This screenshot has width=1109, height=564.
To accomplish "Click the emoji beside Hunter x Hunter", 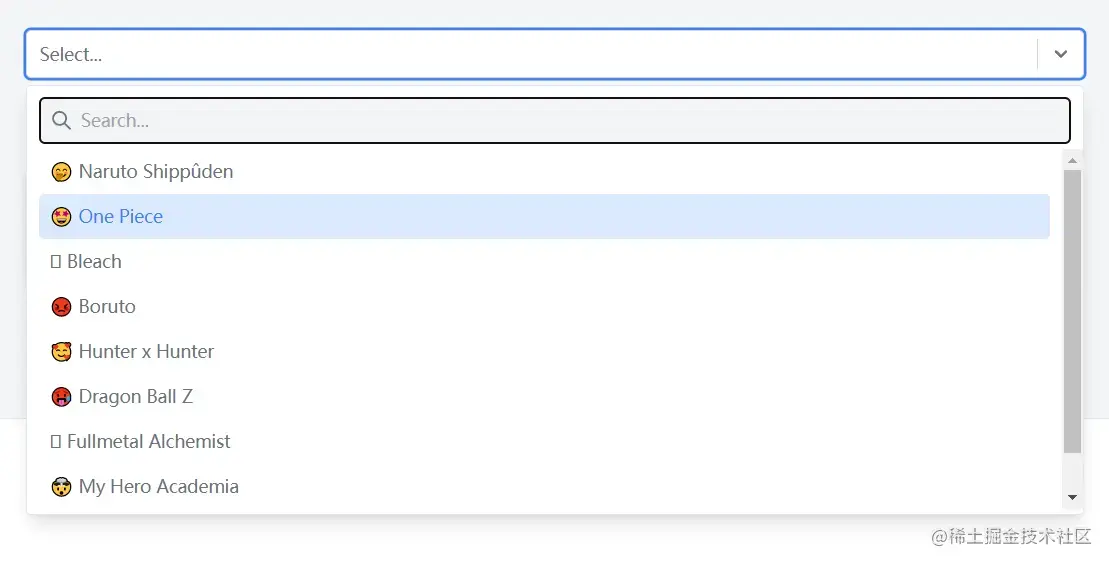I will [61, 352].
